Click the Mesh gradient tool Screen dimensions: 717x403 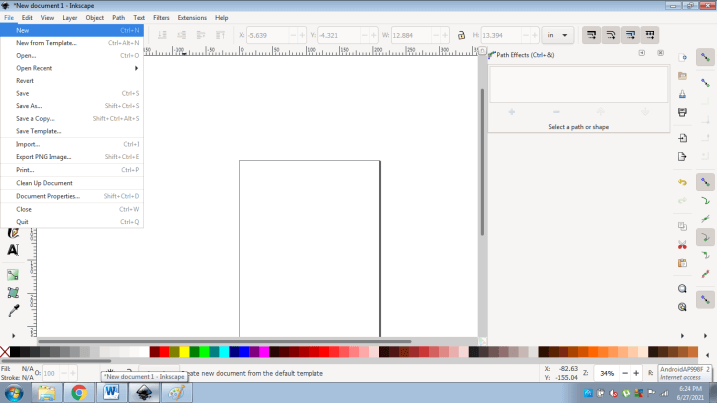[x=13, y=293]
